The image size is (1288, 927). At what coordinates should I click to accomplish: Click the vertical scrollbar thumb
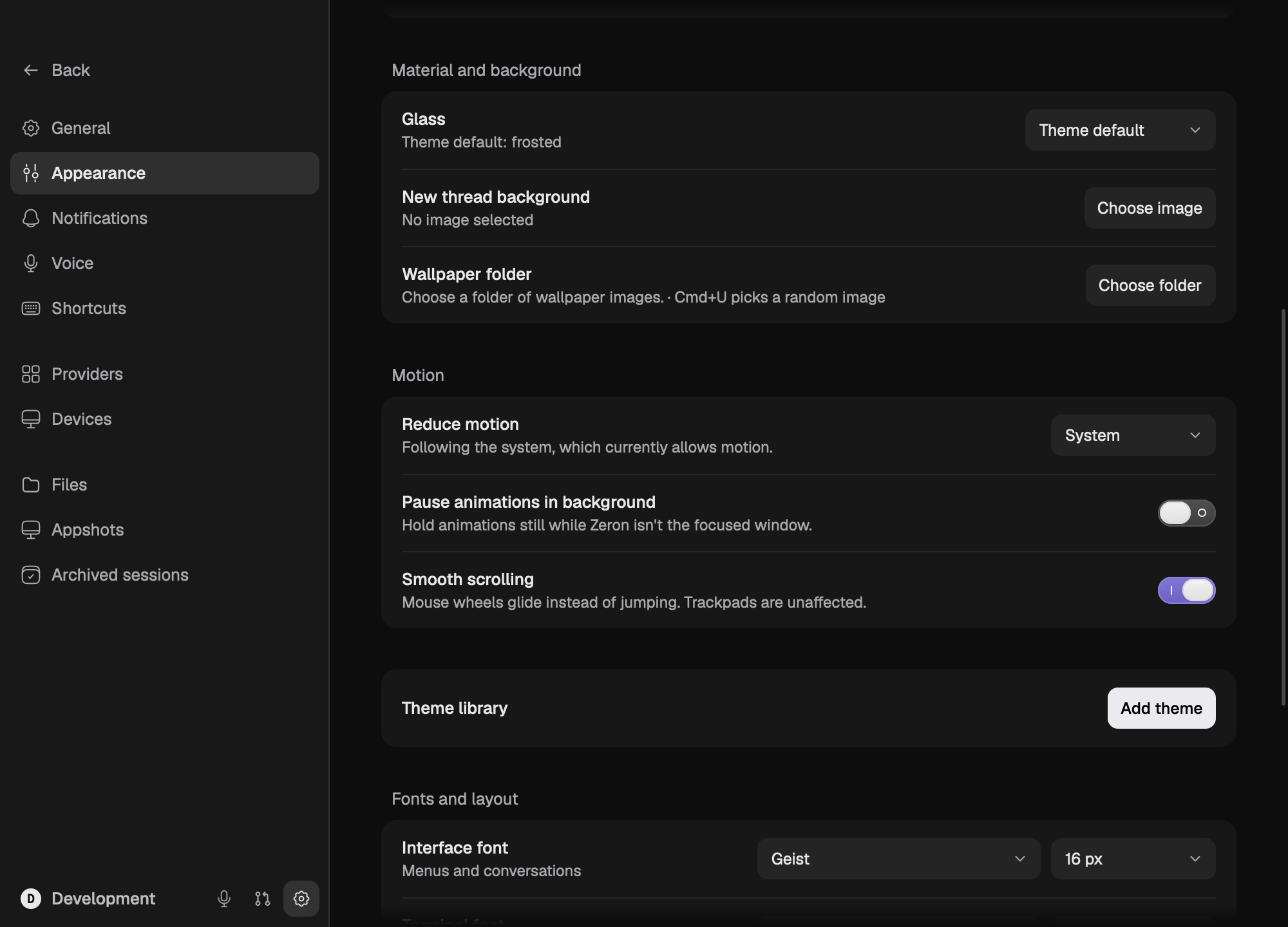pos(1283,507)
